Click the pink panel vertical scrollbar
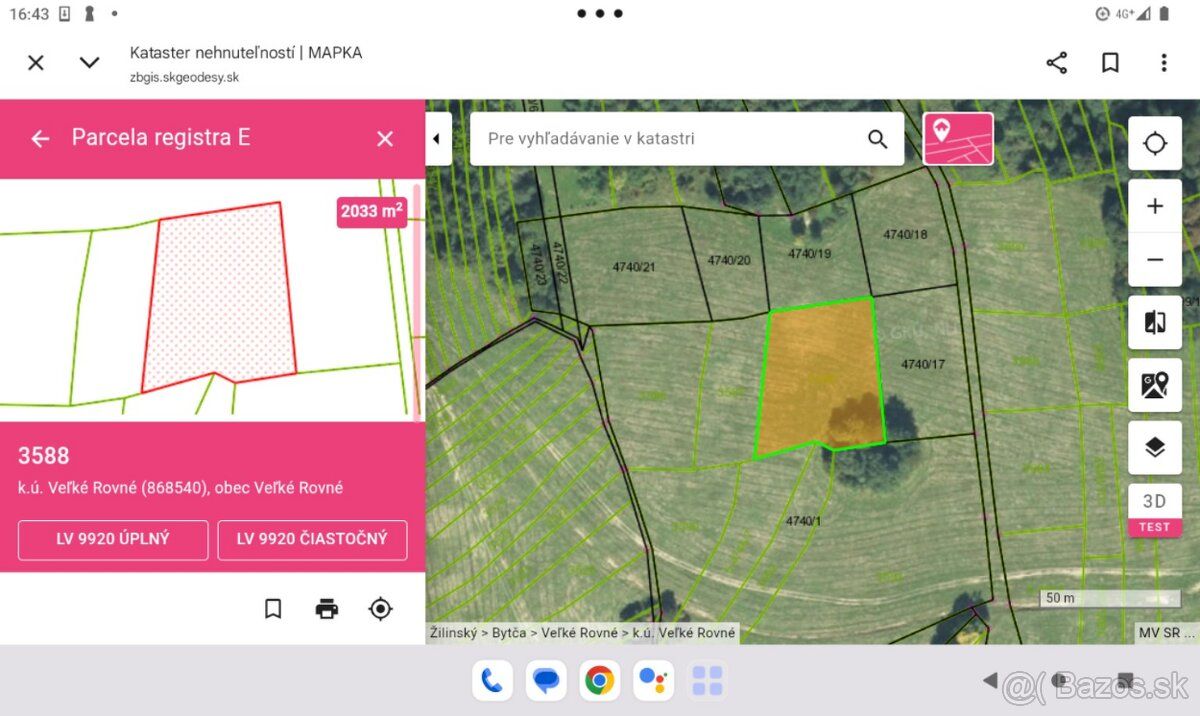Viewport: 1200px width, 716px height. 417,300
